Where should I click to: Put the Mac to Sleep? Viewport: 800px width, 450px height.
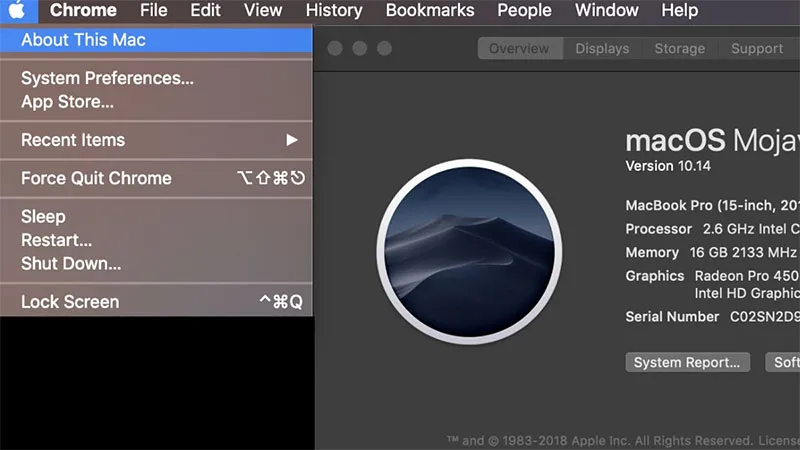tap(156, 216)
